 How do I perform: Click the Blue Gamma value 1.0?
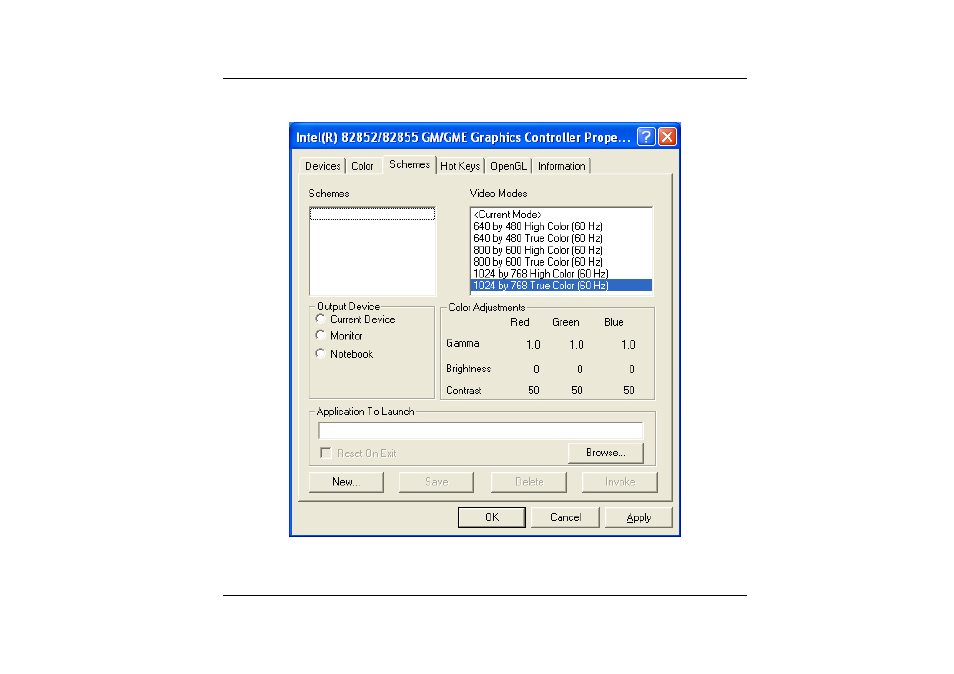pos(628,345)
